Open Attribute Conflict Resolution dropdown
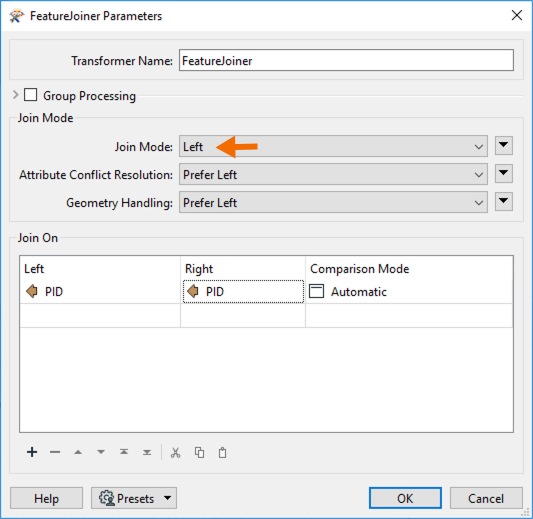 [333, 174]
